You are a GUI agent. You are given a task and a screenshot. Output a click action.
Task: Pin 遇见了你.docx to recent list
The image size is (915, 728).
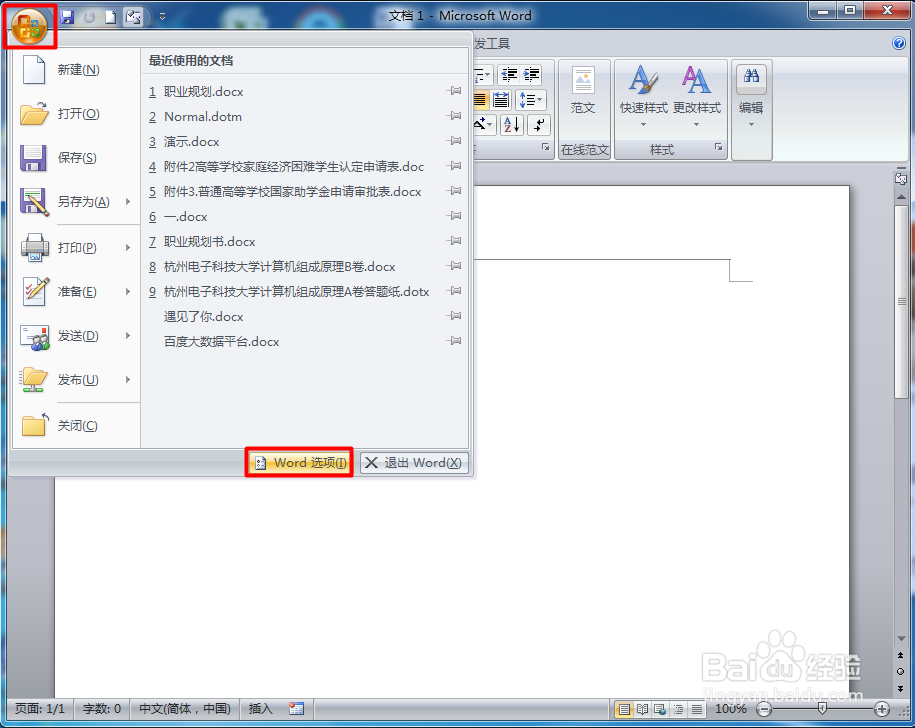click(x=454, y=316)
